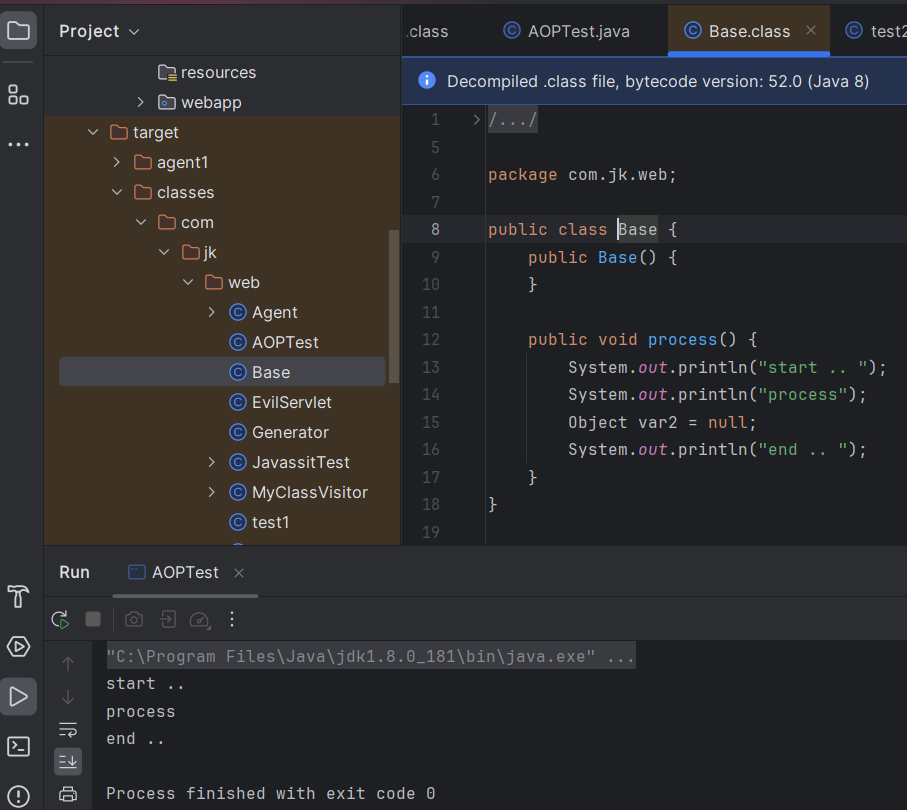Open the profiler gauge icon
The width and height of the screenshot is (907, 810).
pos(200,620)
